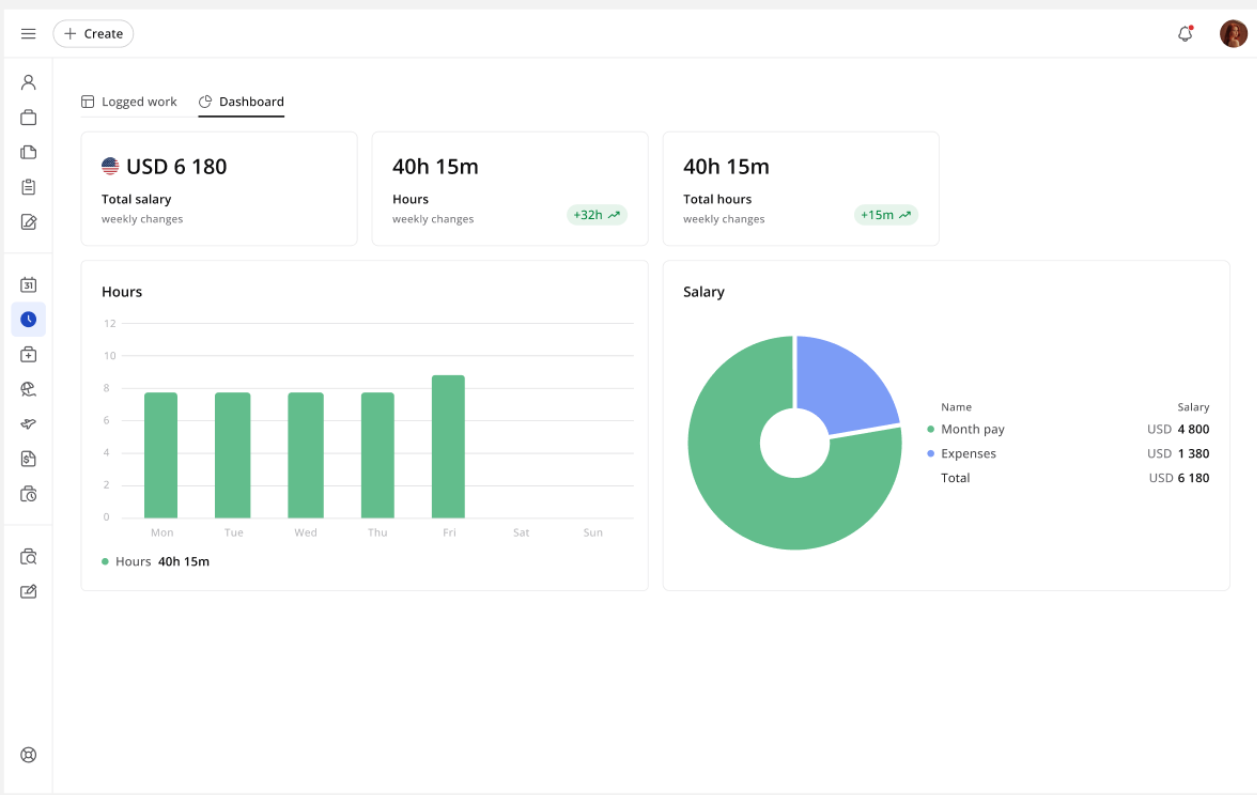The height and width of the screenshot is (795, 1257).
Task: Open the hamburger menu
Action: click(x=28, y=34)
